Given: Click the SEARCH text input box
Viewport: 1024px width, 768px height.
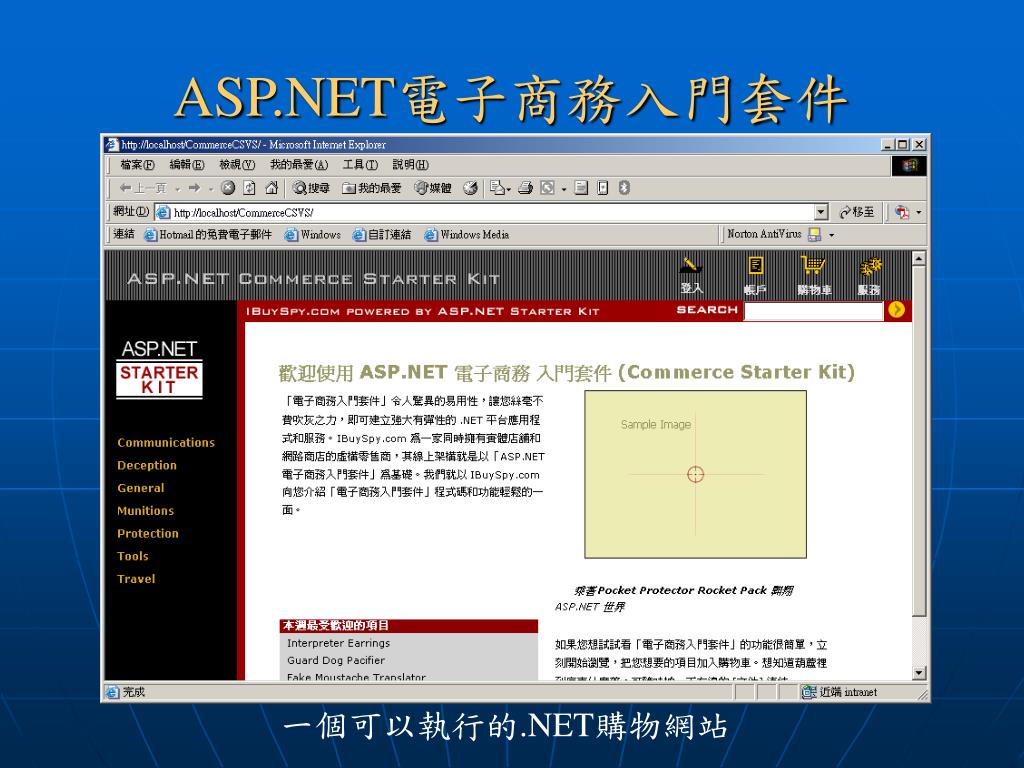Looking at the screenshot, I should point(813,311).
